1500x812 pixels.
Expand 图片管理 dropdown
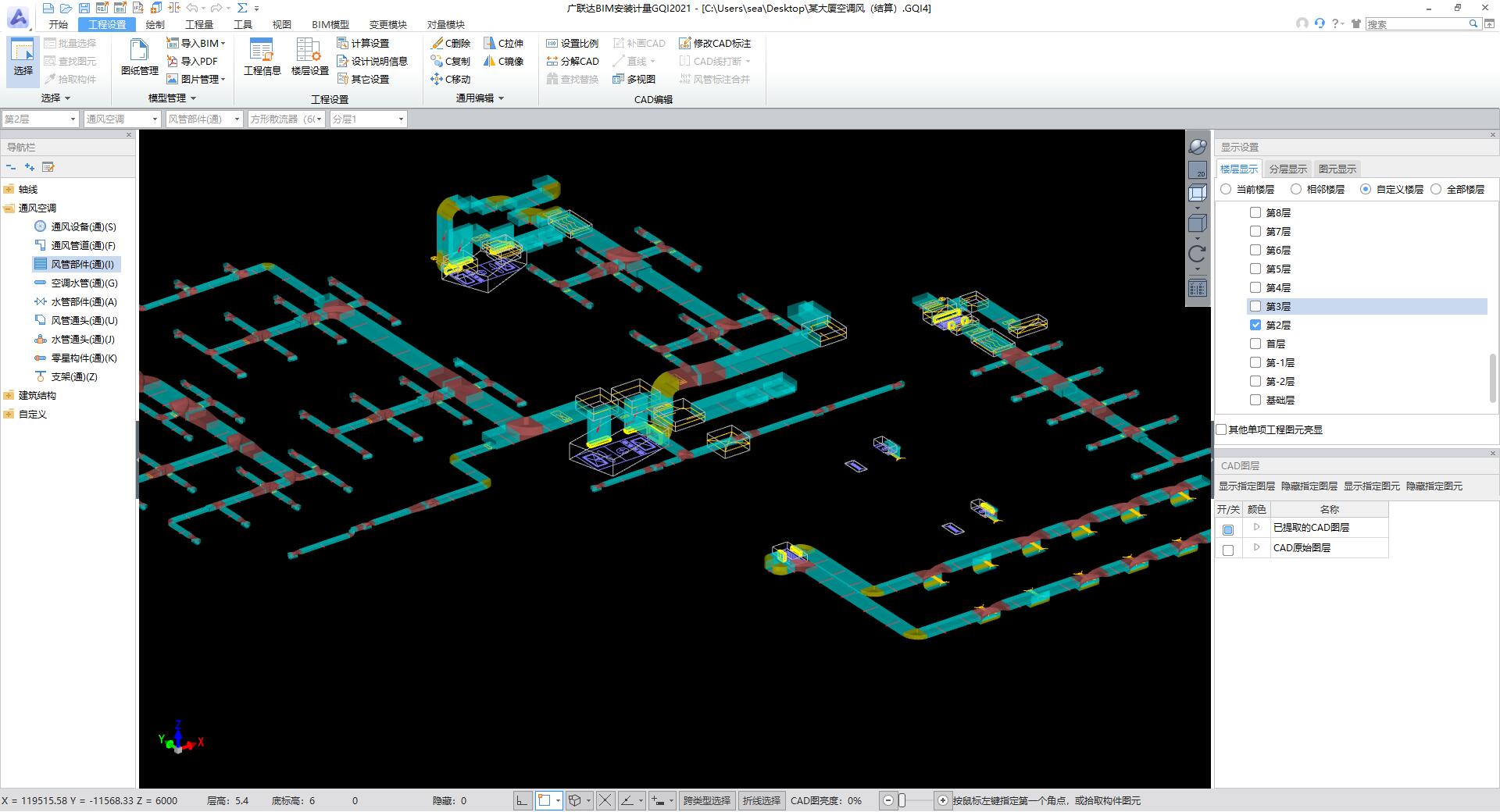[x=223, y=80]
